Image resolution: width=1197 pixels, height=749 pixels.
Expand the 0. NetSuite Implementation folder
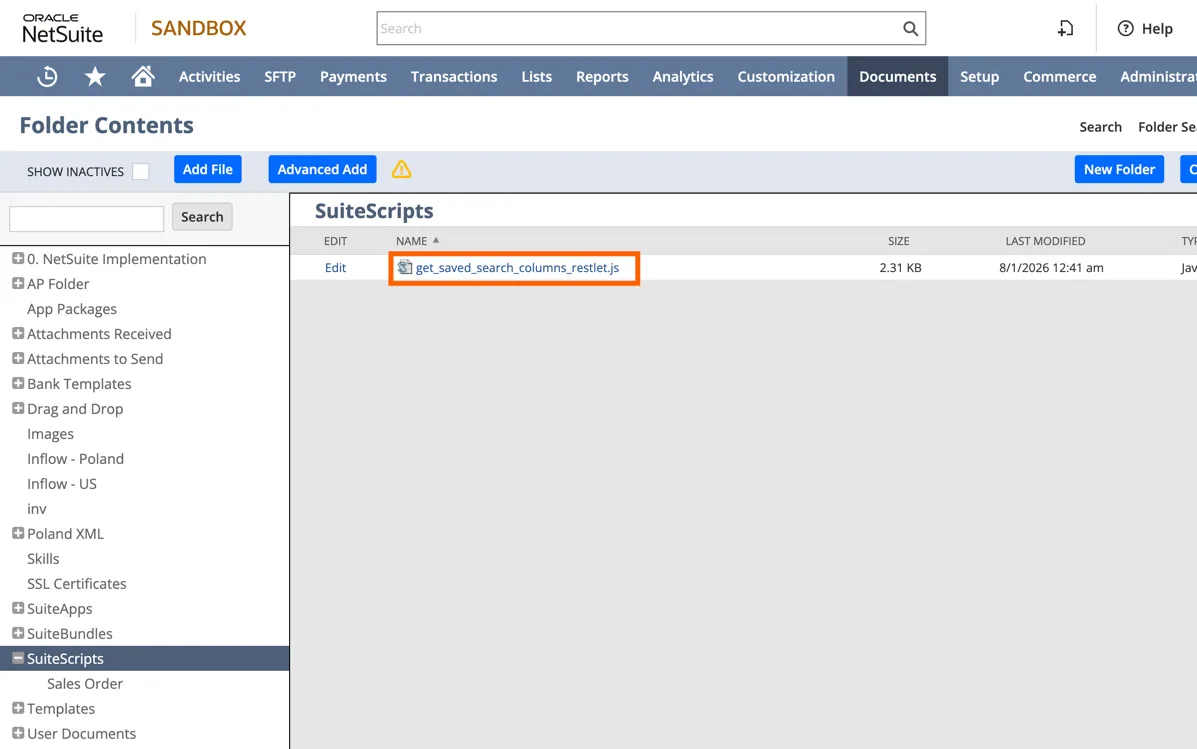click(x=18, y=259)
